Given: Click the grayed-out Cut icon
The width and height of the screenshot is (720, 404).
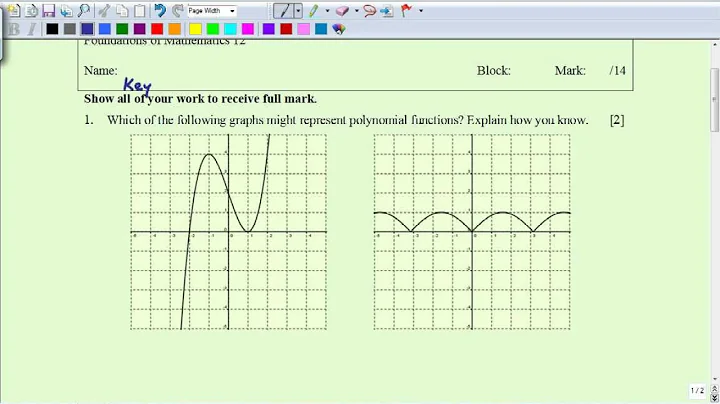Looking at the screenshot, I should (x=105, y=11).
